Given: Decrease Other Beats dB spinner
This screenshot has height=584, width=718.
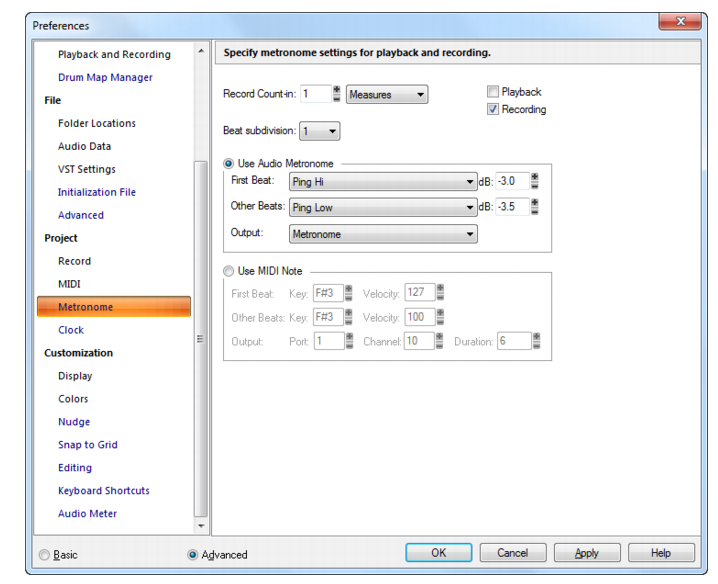Looking at the screenshot, I should (x=534, y=211).
